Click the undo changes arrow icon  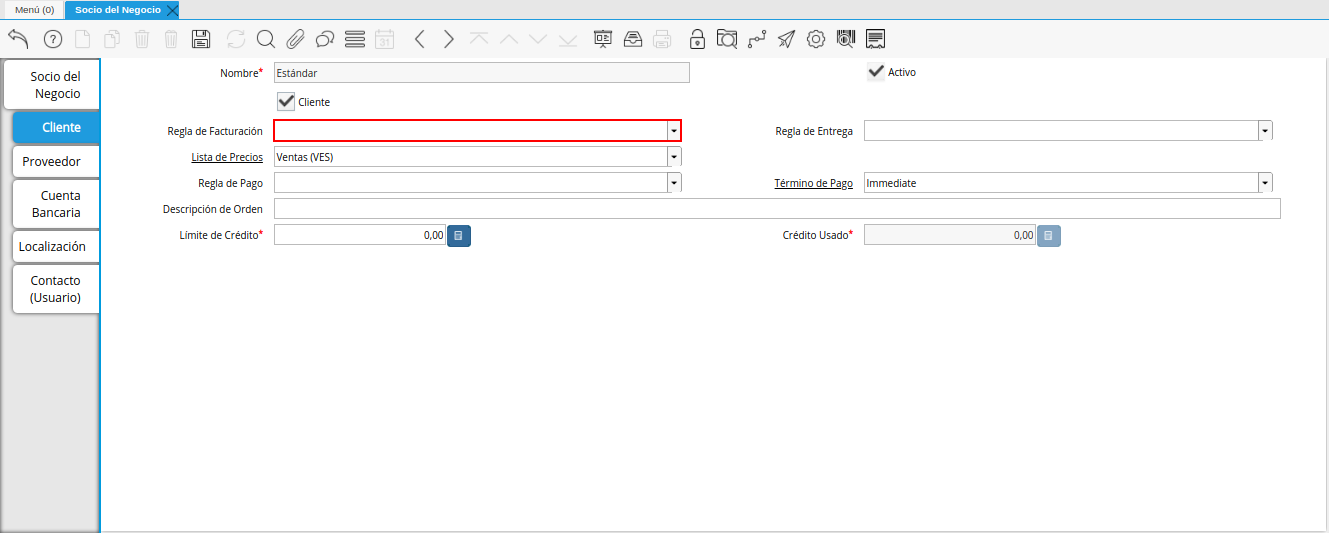point(18,39)
